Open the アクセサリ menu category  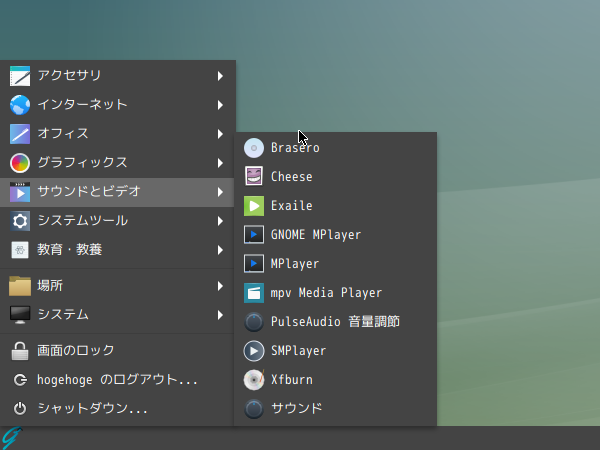point(117,76)
